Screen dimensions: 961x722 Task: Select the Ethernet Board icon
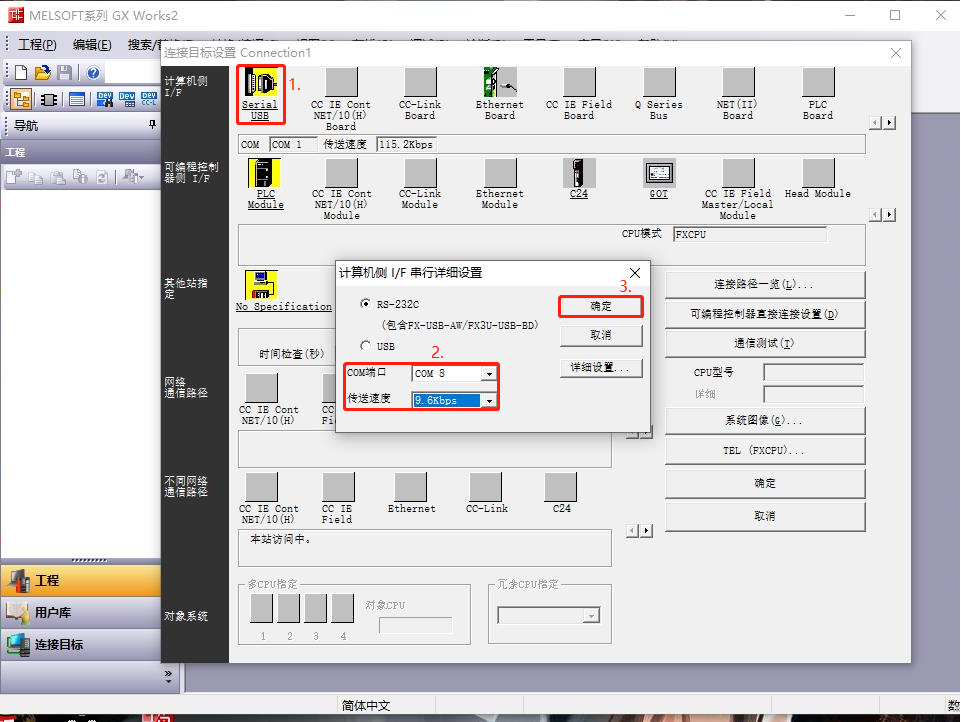pyautogui.click(x=499, y=84)
